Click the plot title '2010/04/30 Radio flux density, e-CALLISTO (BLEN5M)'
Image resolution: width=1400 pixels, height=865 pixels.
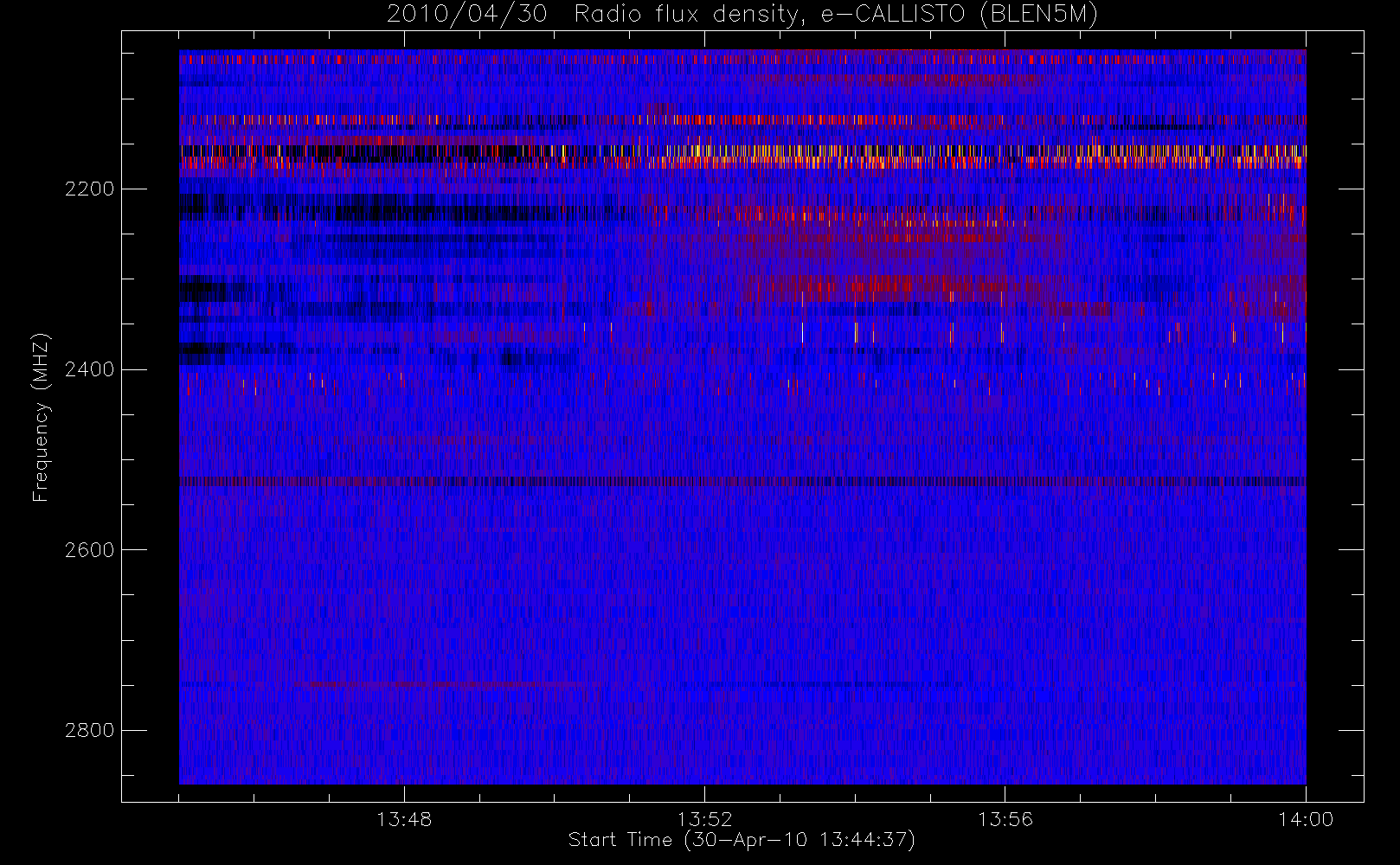[x=742, y=15]
